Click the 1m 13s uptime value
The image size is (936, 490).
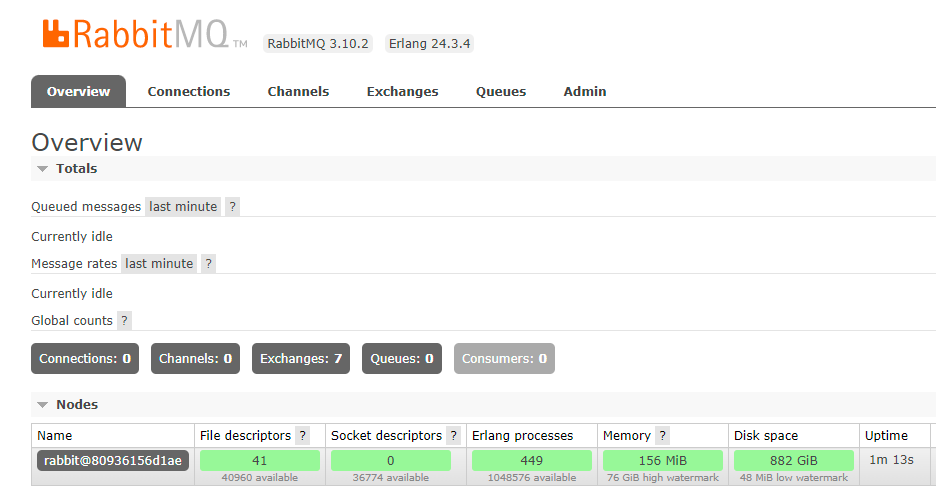891,460
